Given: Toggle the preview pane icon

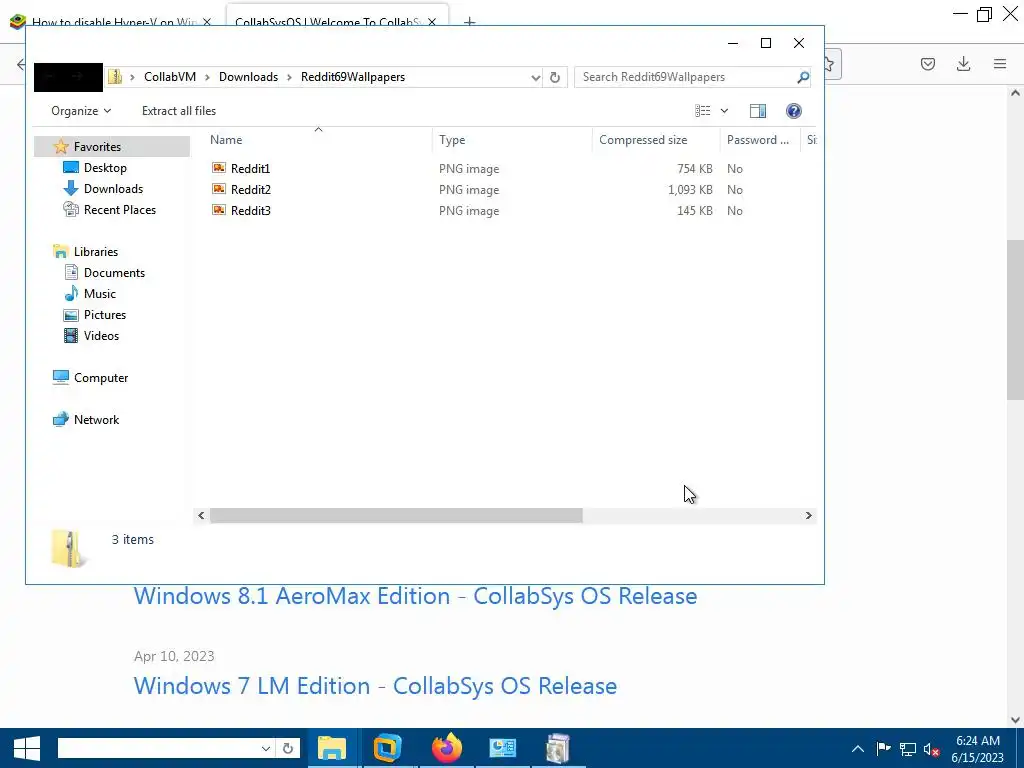Looking at the screenshot, I should [758, 110].
